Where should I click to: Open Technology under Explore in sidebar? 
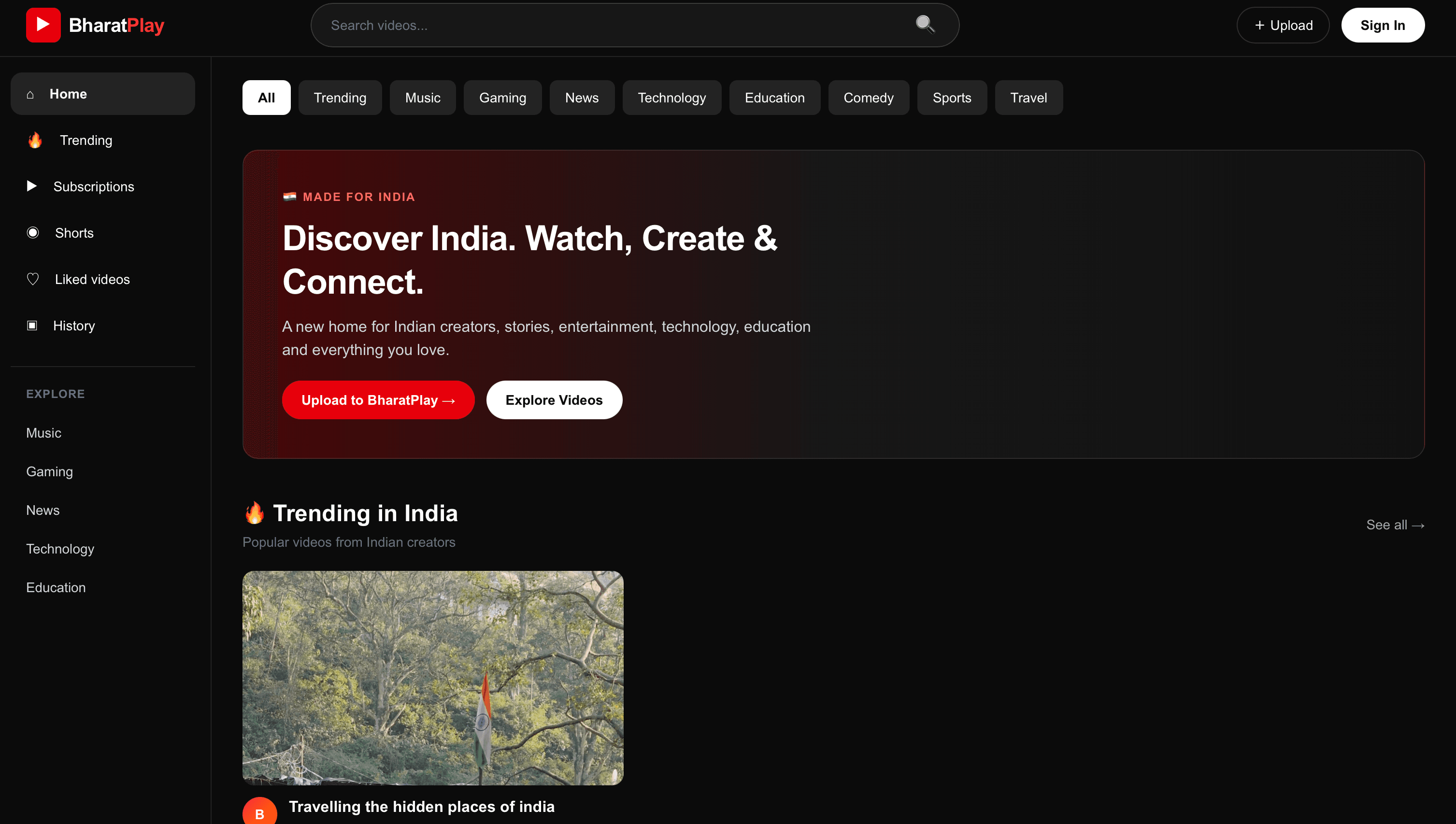(x=60, y=549)
